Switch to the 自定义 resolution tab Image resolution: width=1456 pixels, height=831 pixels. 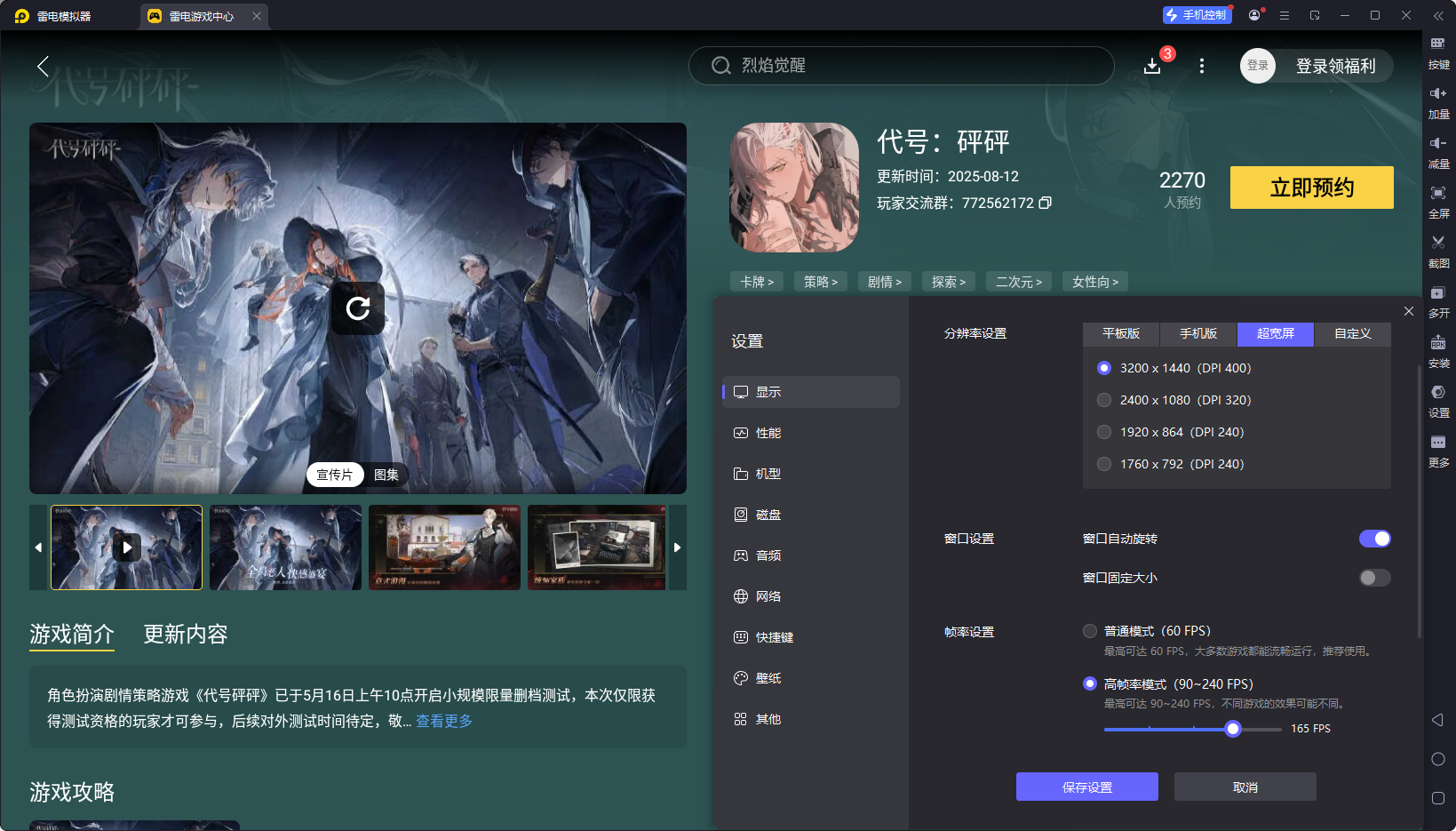[1351, 334]
